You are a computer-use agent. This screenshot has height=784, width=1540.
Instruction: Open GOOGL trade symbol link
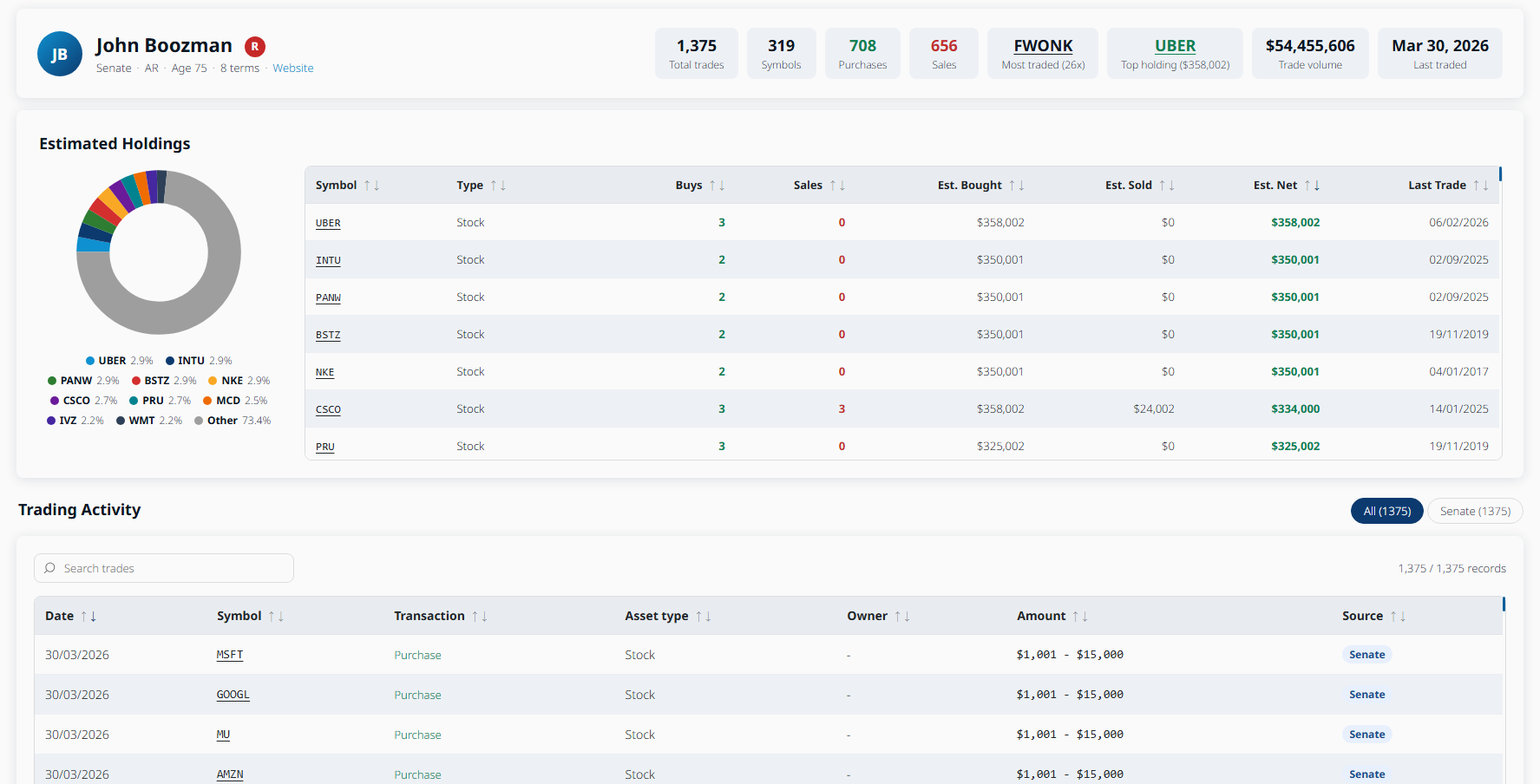(x=233, y=695)
